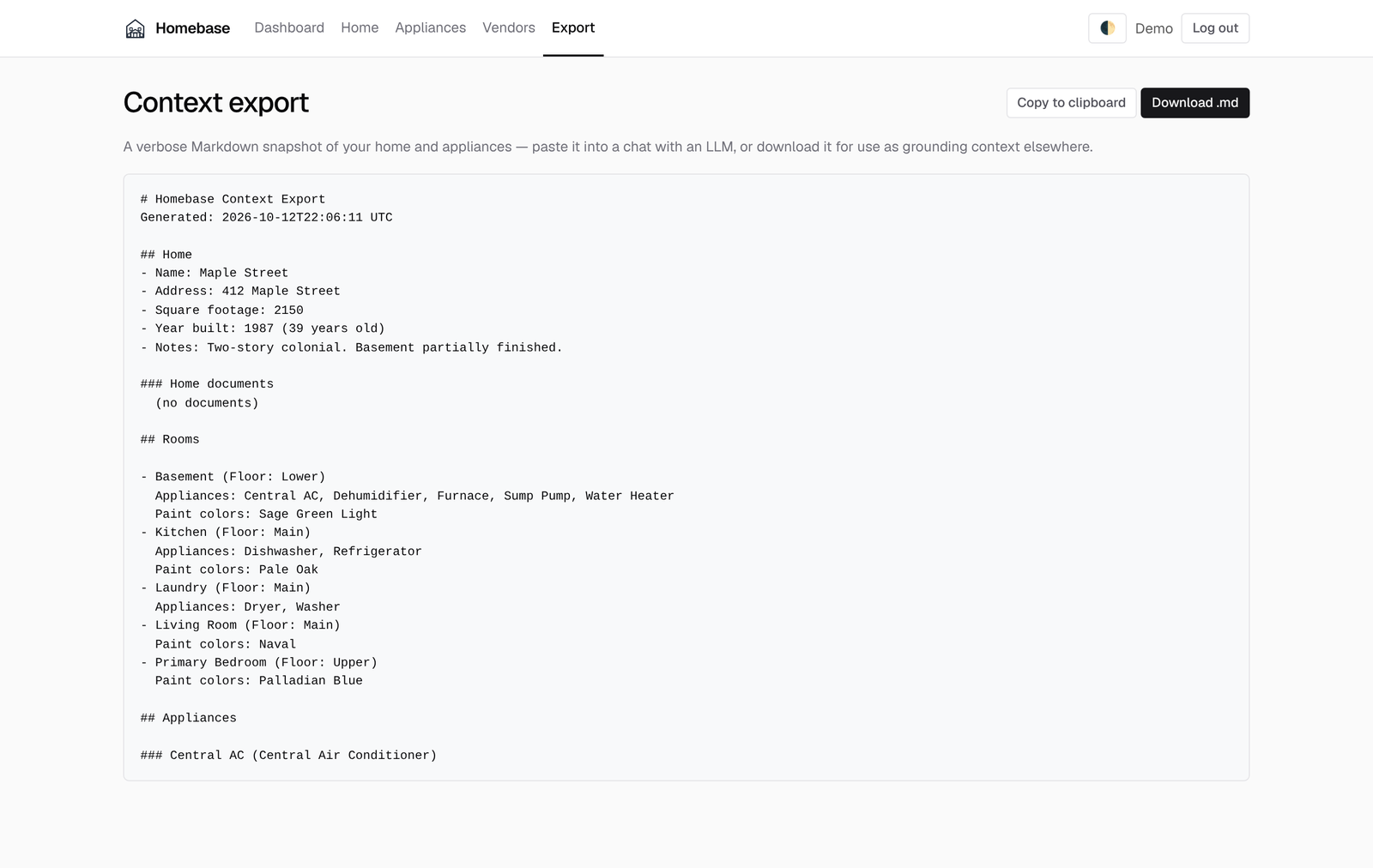
Task: Select the Export nav item
Action: pos(573,27)
